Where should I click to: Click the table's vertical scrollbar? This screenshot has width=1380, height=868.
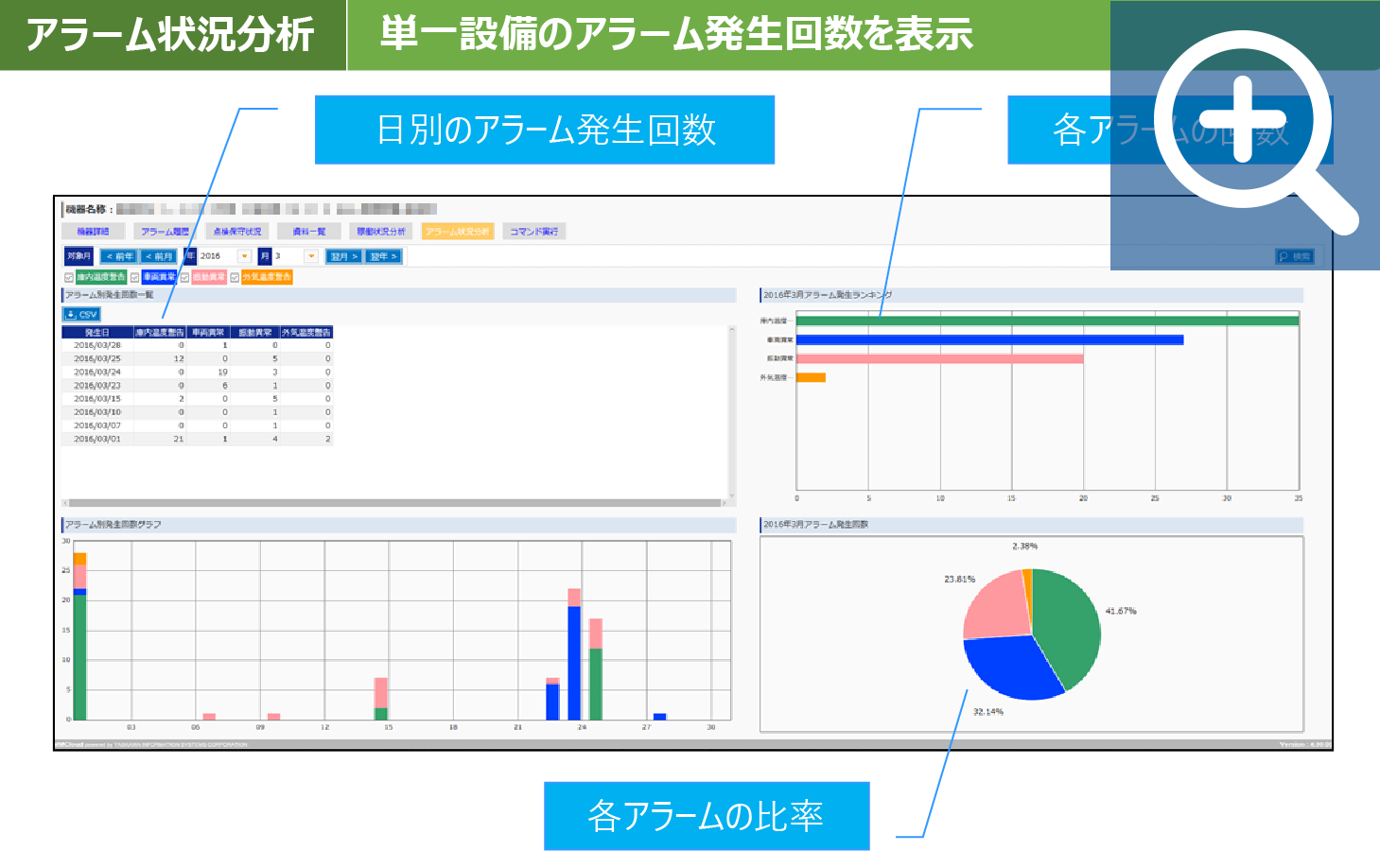(732, 410)
